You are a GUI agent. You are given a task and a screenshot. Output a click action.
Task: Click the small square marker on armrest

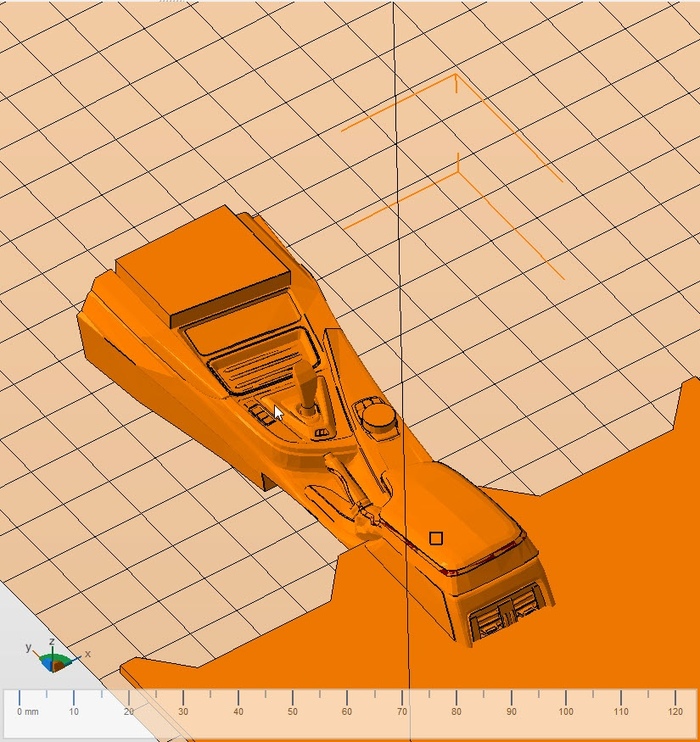[436, 538]
